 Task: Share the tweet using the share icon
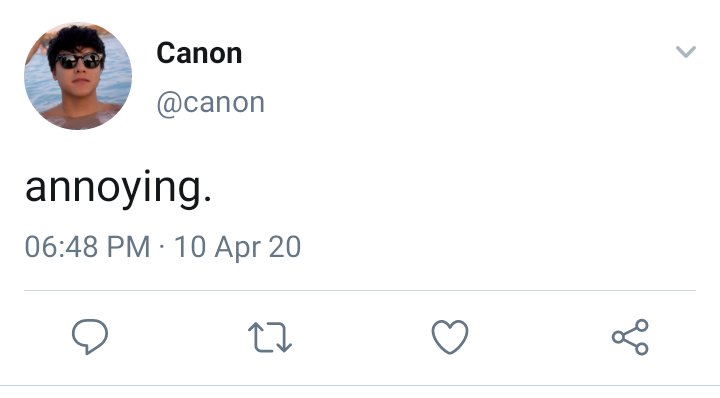point(630,337)
